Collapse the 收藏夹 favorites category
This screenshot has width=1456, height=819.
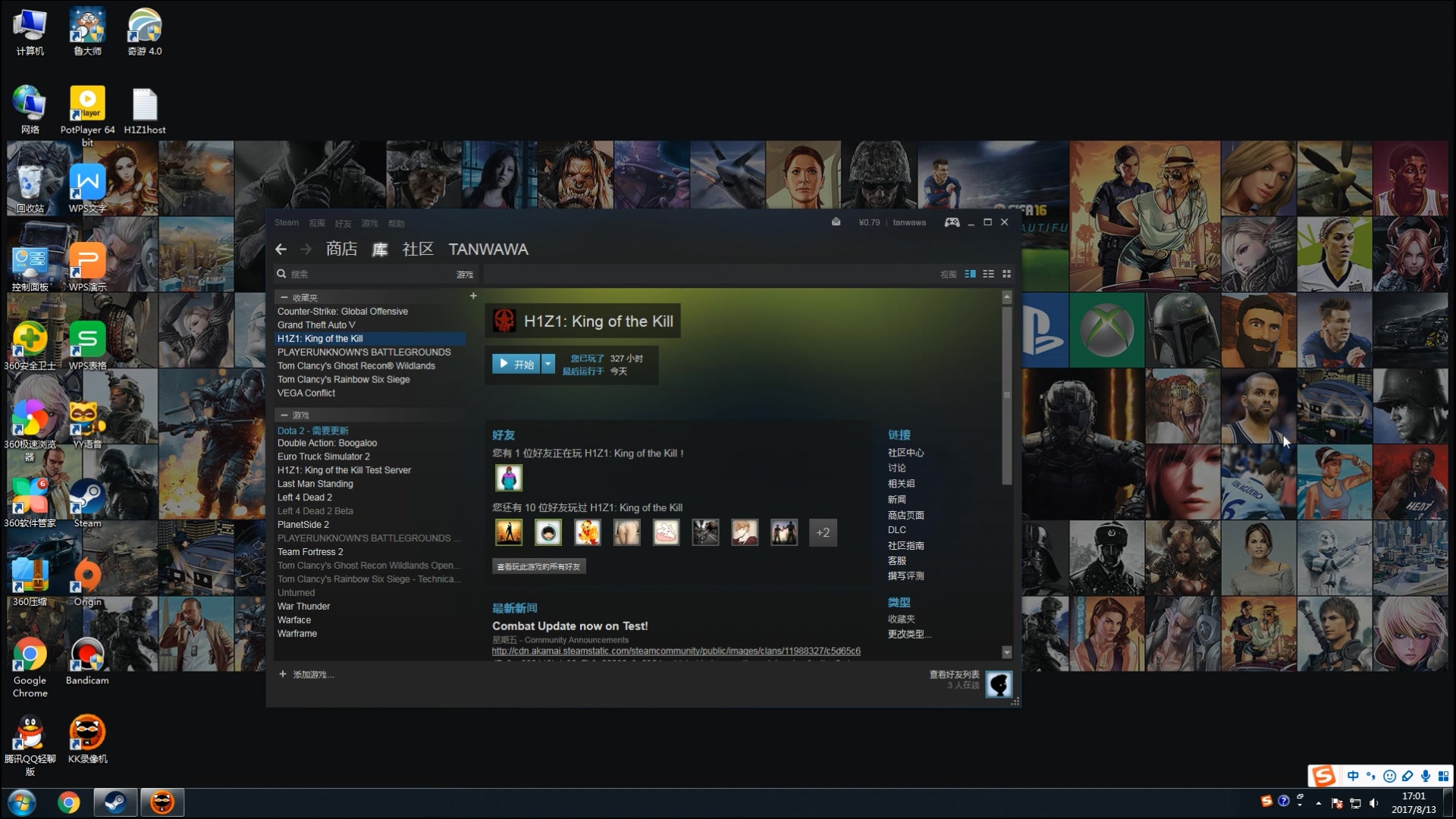click(x=284, y=298)
